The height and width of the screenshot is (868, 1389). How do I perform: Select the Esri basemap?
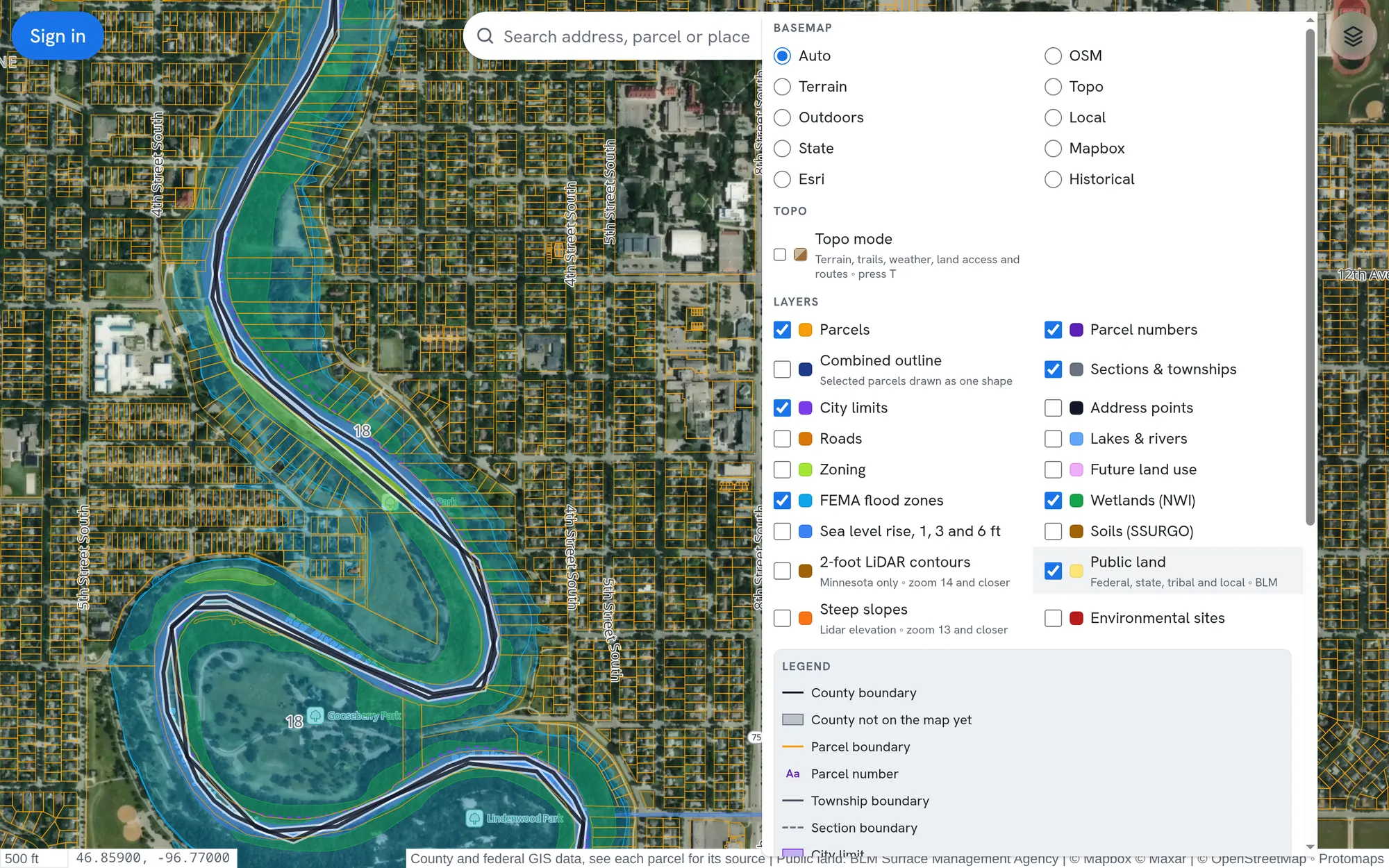click(x=782, y=179)
